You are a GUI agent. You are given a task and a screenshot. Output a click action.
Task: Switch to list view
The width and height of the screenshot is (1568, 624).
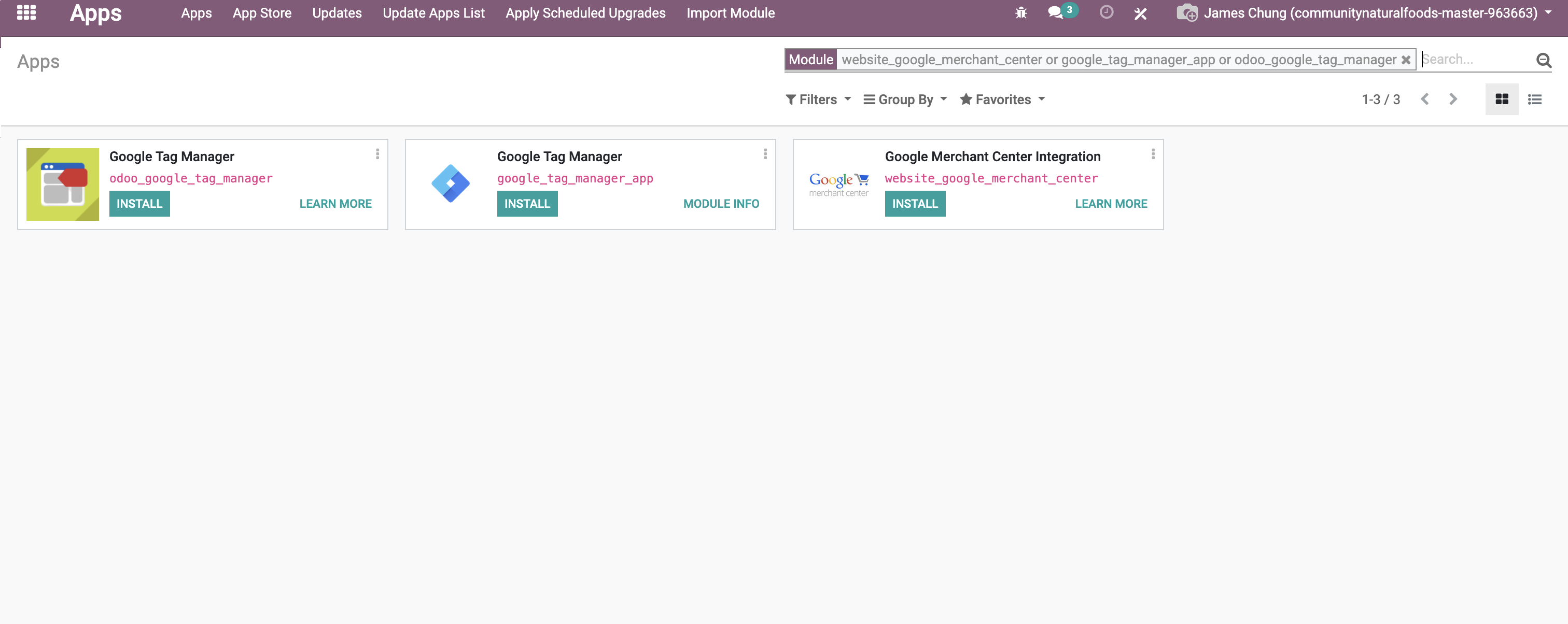pos(1534,99)
